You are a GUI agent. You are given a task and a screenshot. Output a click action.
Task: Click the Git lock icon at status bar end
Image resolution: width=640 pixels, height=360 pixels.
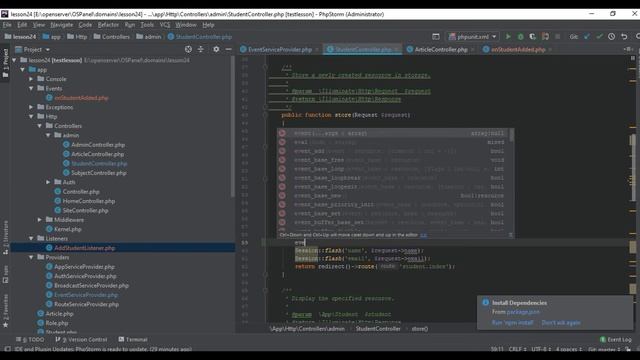[628, 349]
